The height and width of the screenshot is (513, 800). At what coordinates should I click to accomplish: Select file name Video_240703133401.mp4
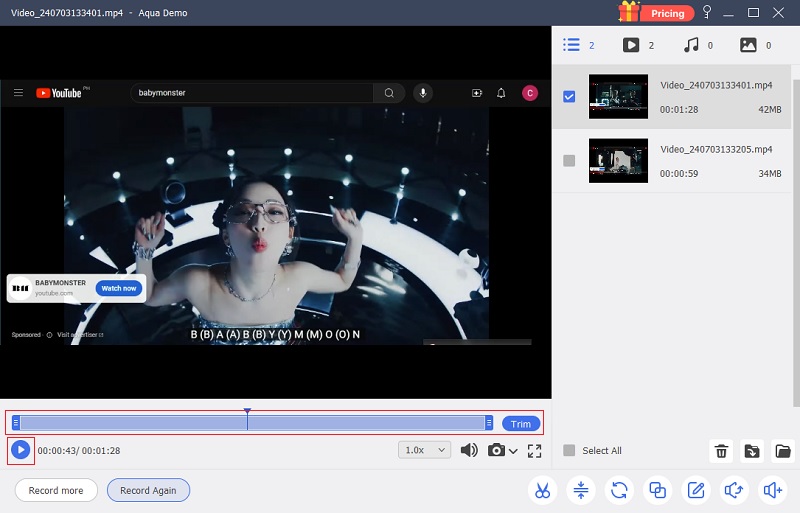tap(716, 85)
